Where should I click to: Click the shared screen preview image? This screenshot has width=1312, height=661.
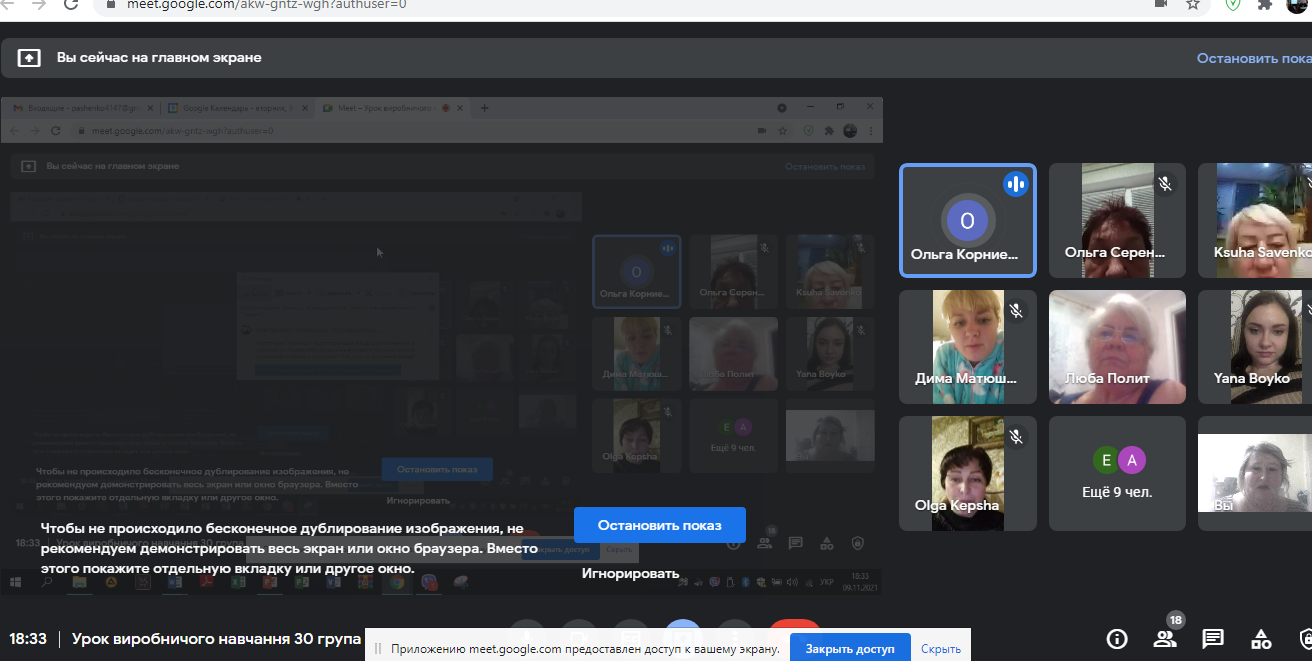click(x=441, y=346)
